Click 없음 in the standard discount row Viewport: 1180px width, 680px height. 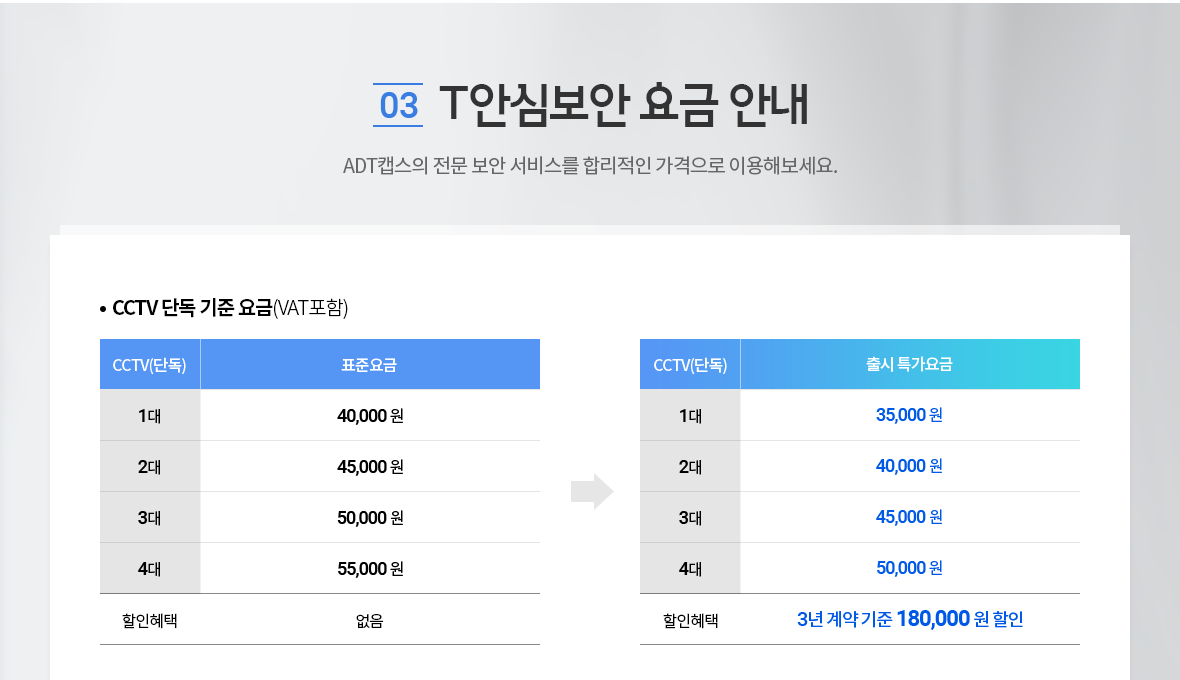tap(370, 621)
